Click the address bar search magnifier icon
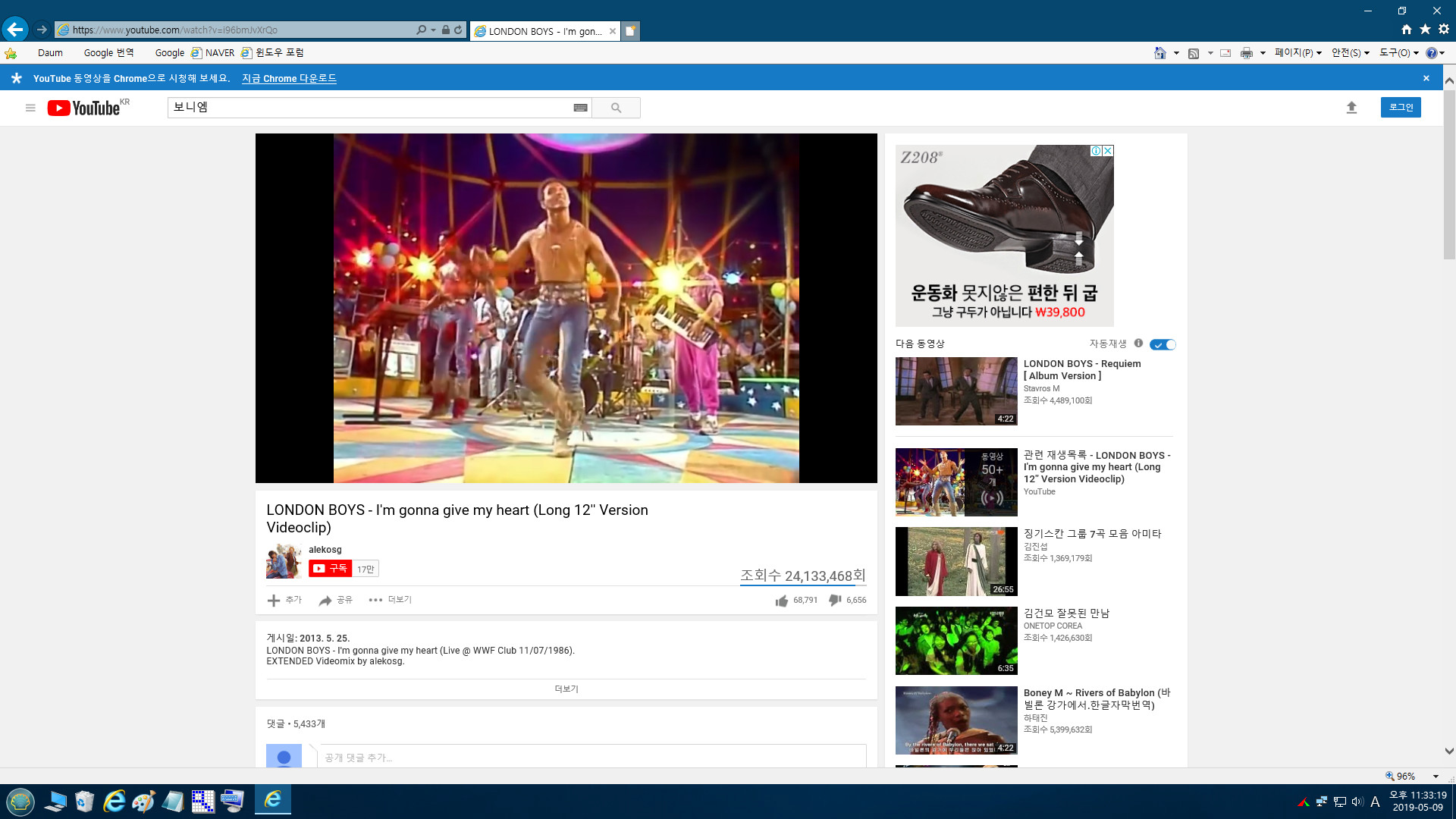 coord(421,30)
